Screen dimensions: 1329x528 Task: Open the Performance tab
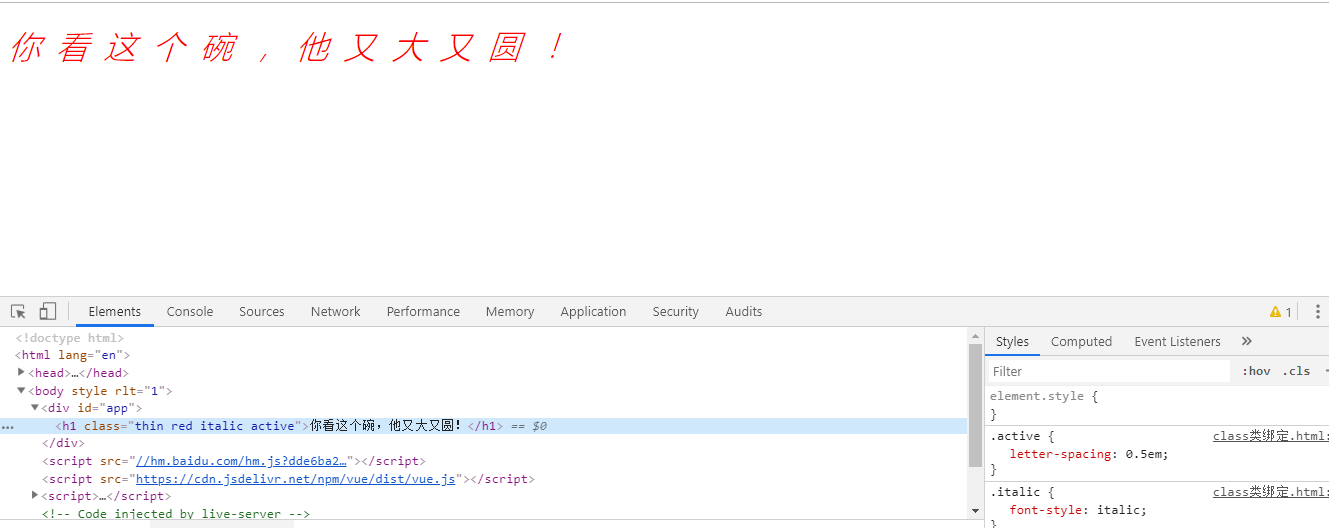423,312
